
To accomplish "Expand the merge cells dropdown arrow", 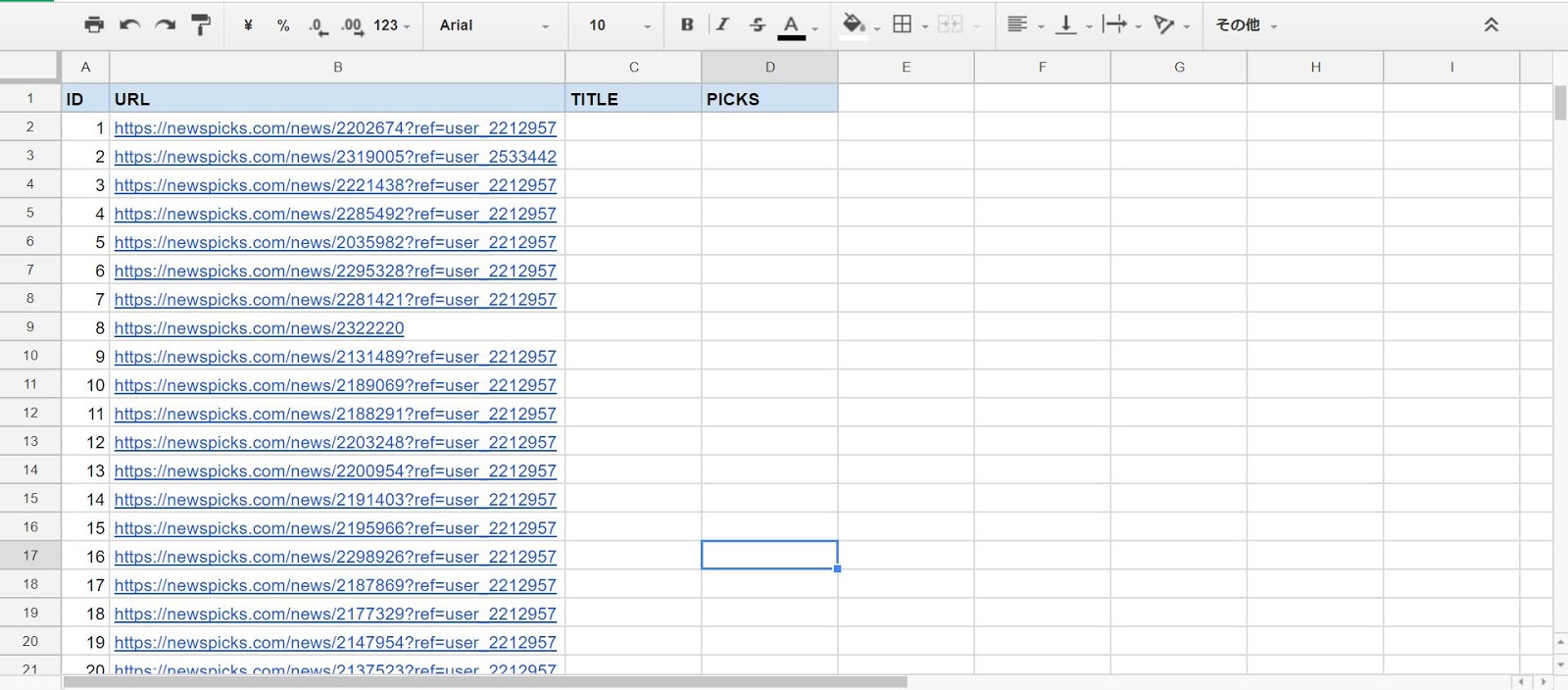I will (x=977, y=26).
